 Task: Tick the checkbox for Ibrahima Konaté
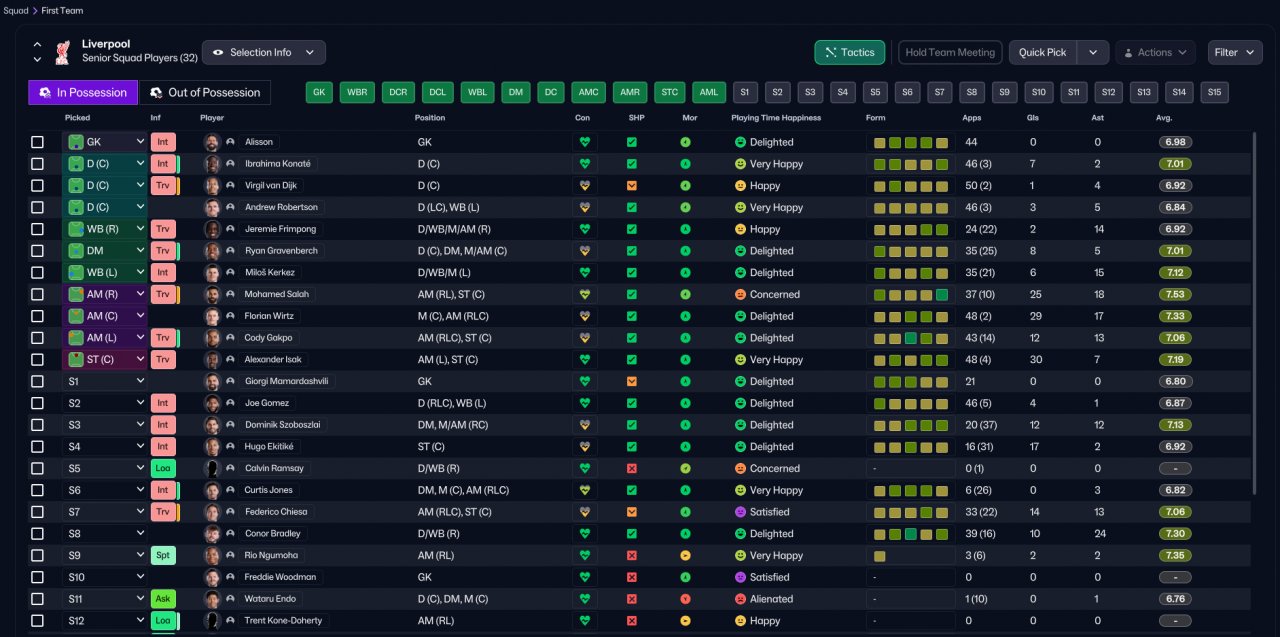point(37,163)
